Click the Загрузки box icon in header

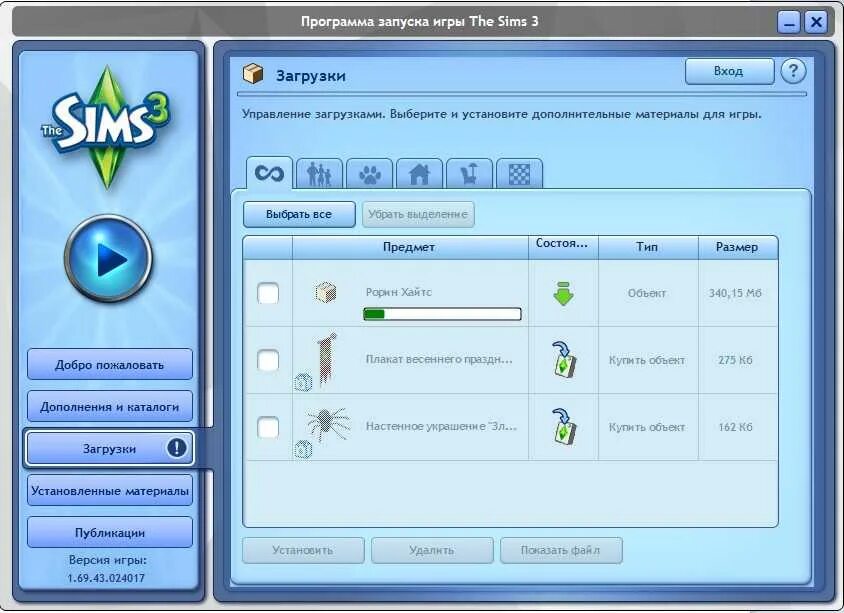click(x=253, y=74)
